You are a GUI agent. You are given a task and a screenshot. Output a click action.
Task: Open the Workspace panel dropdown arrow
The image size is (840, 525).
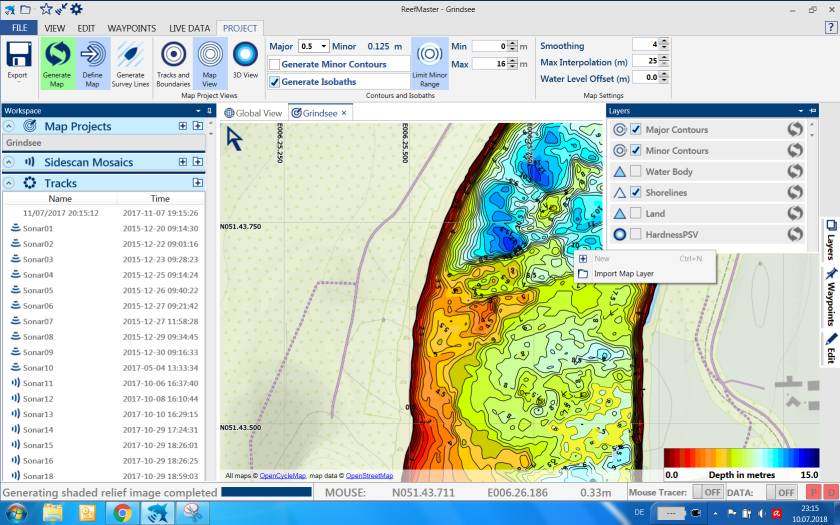tap(198, 110)
